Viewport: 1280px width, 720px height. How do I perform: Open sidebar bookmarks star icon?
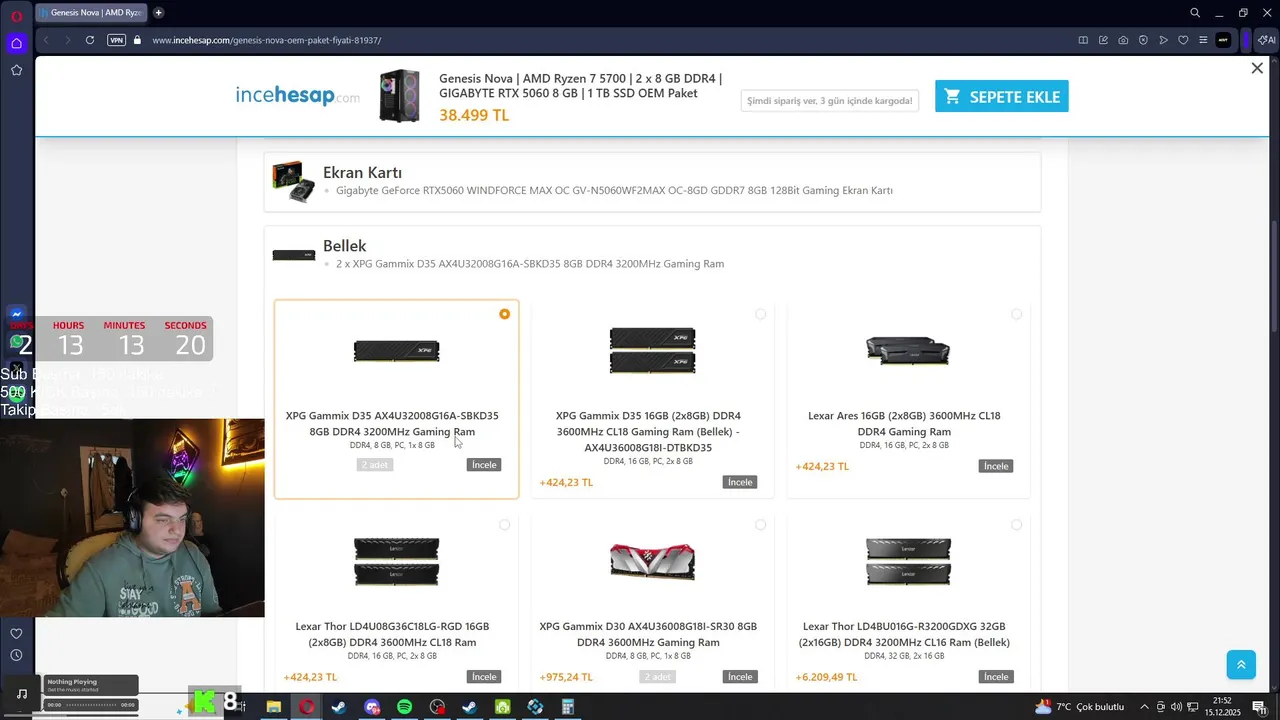click(x=16, y=70)
